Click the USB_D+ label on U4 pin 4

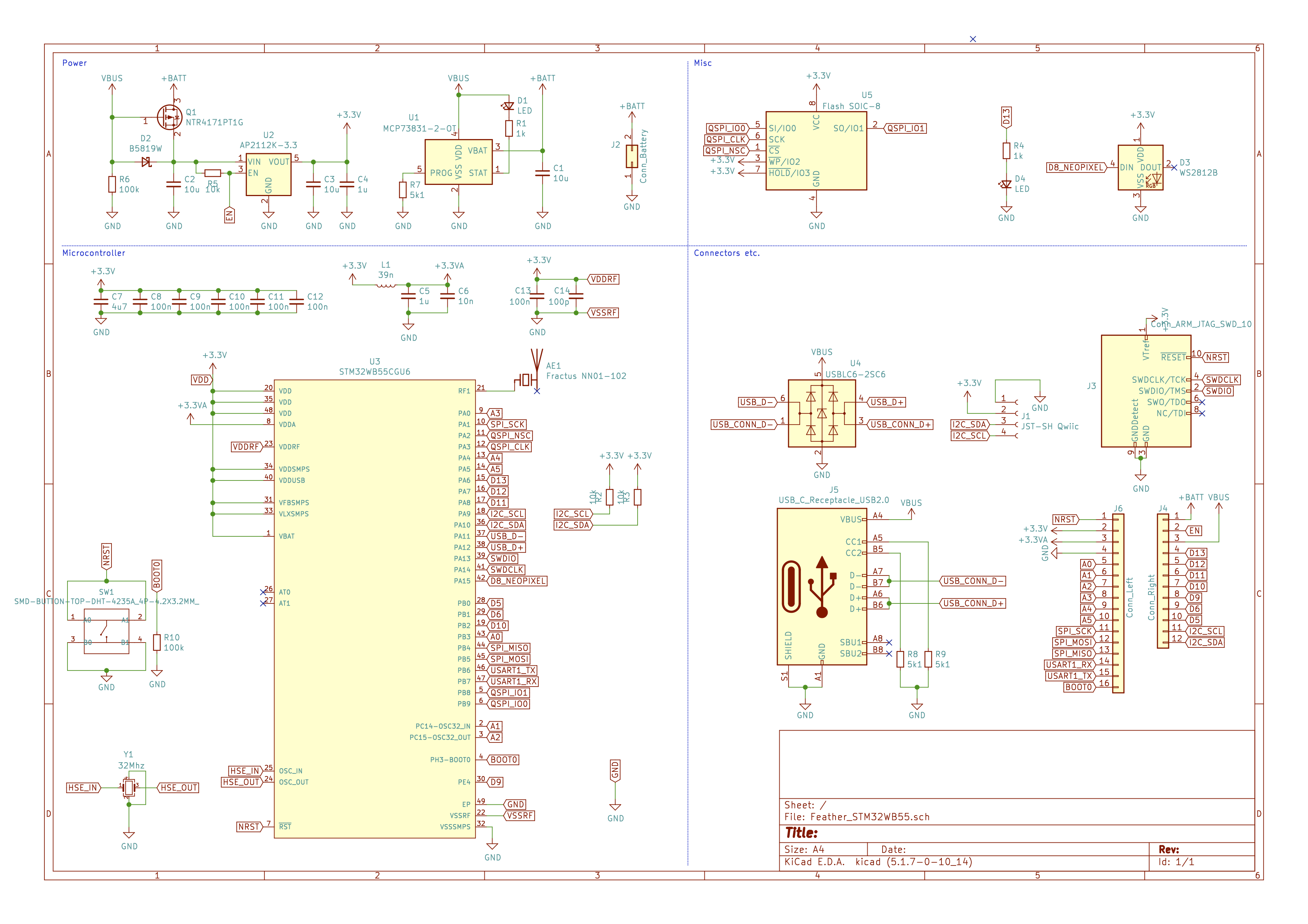click(886, 402)
